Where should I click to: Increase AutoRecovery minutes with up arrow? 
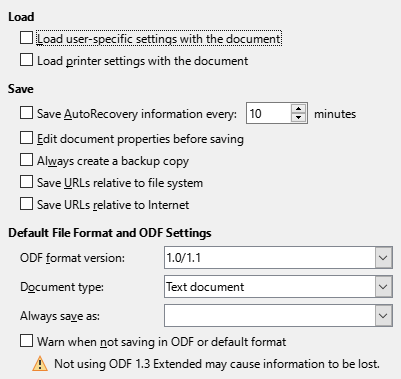tap(299, 109)
